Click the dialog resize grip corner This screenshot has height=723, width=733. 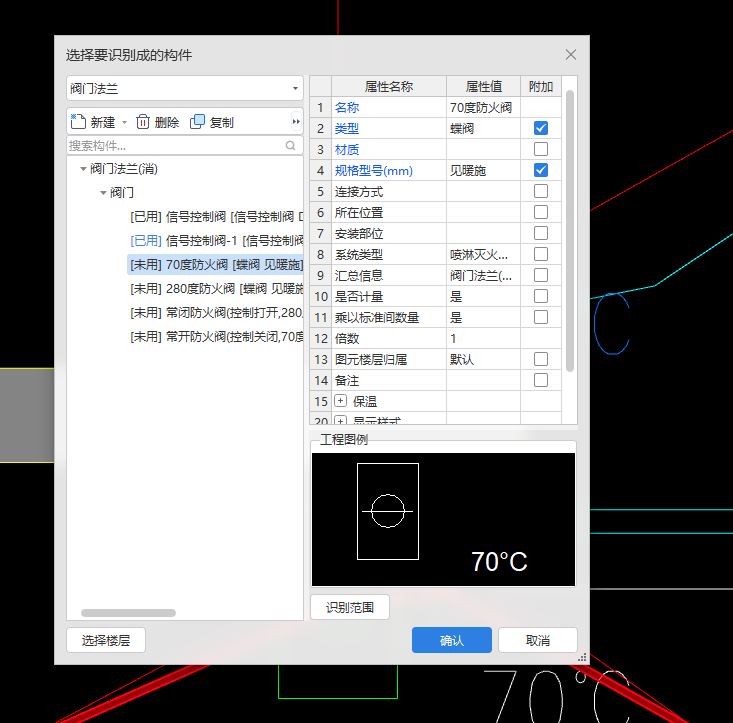tap(582, 658)
